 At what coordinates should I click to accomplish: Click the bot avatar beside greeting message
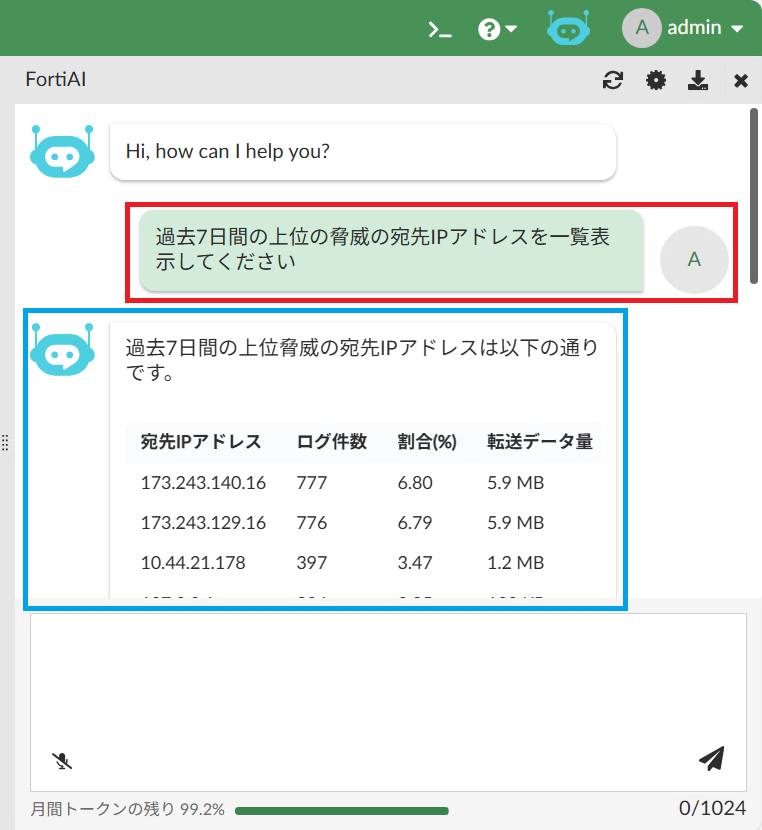coord(62,152)
